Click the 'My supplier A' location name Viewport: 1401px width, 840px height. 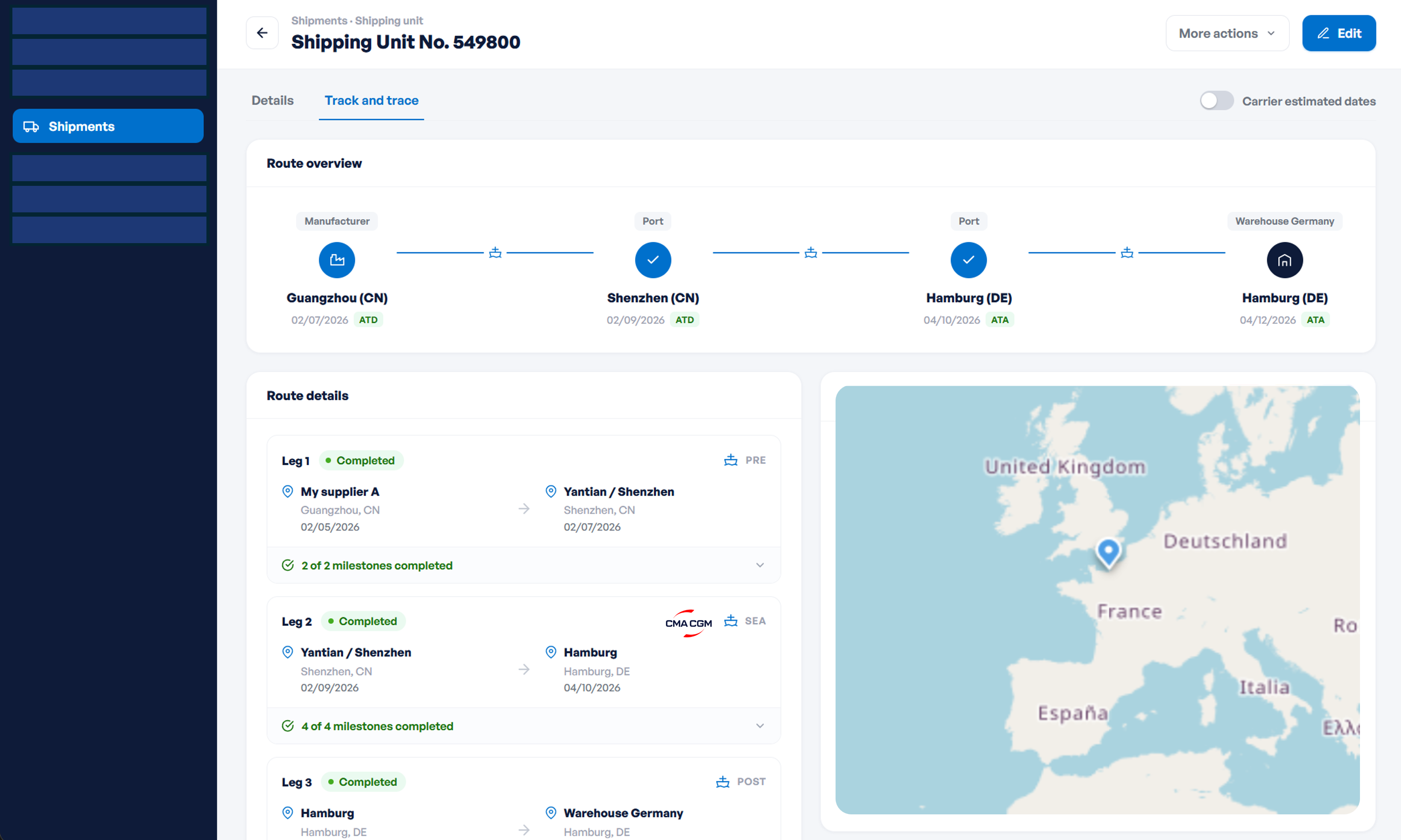(340, 491)
